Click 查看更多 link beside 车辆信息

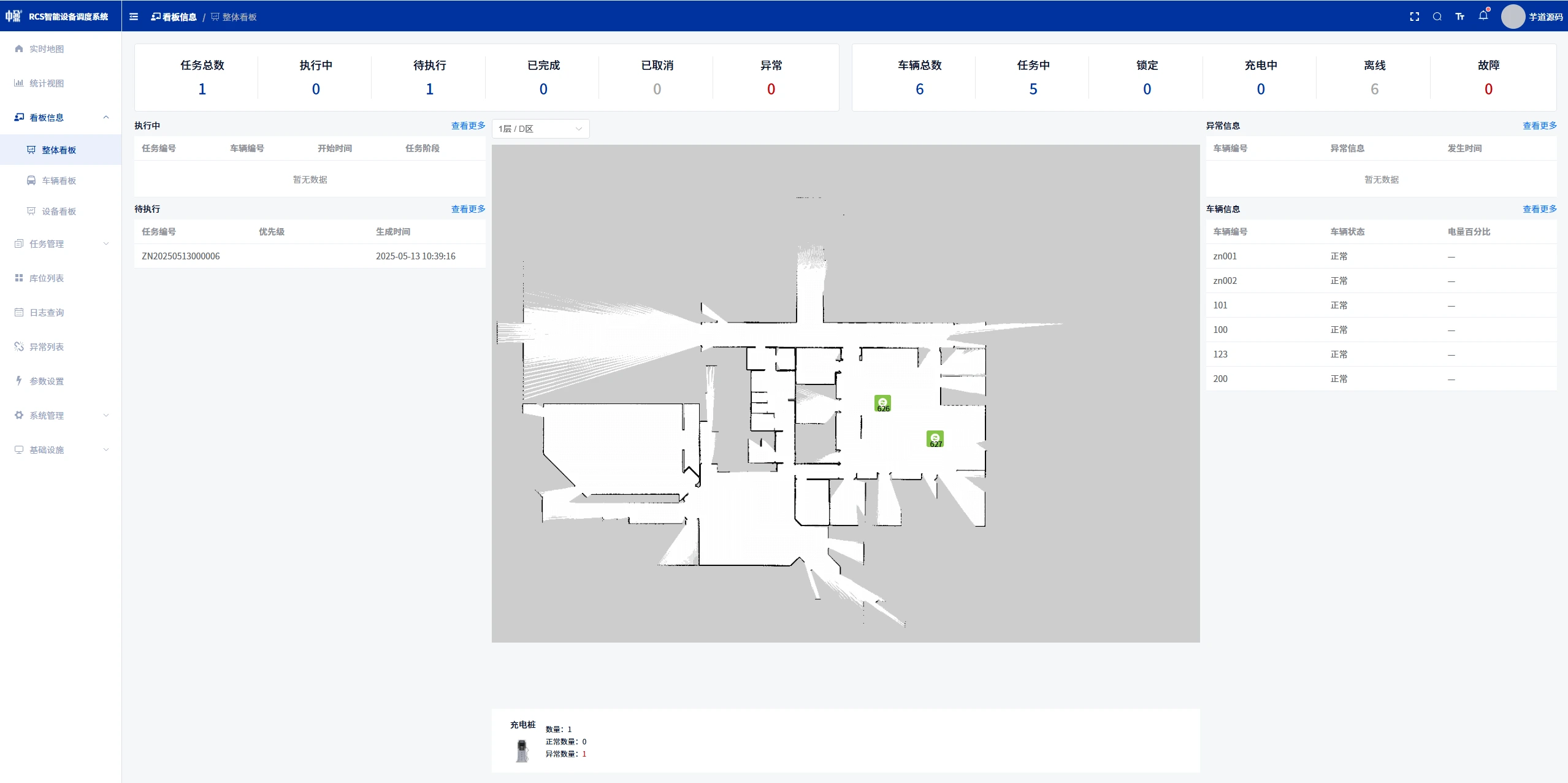pyautogui.click(x=1539, y=209)
